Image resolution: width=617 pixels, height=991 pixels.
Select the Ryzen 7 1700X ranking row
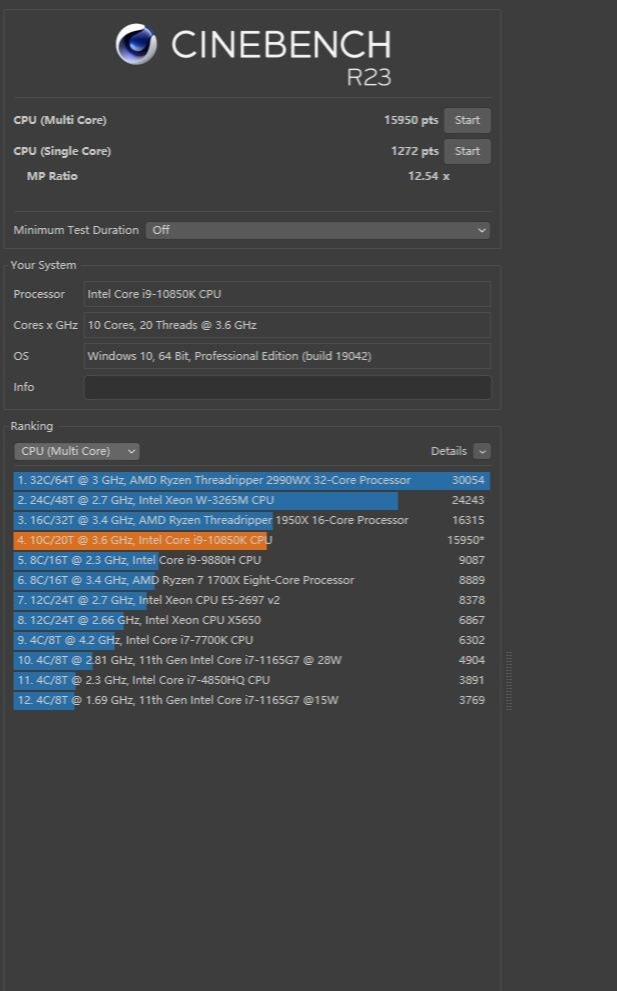250,580
